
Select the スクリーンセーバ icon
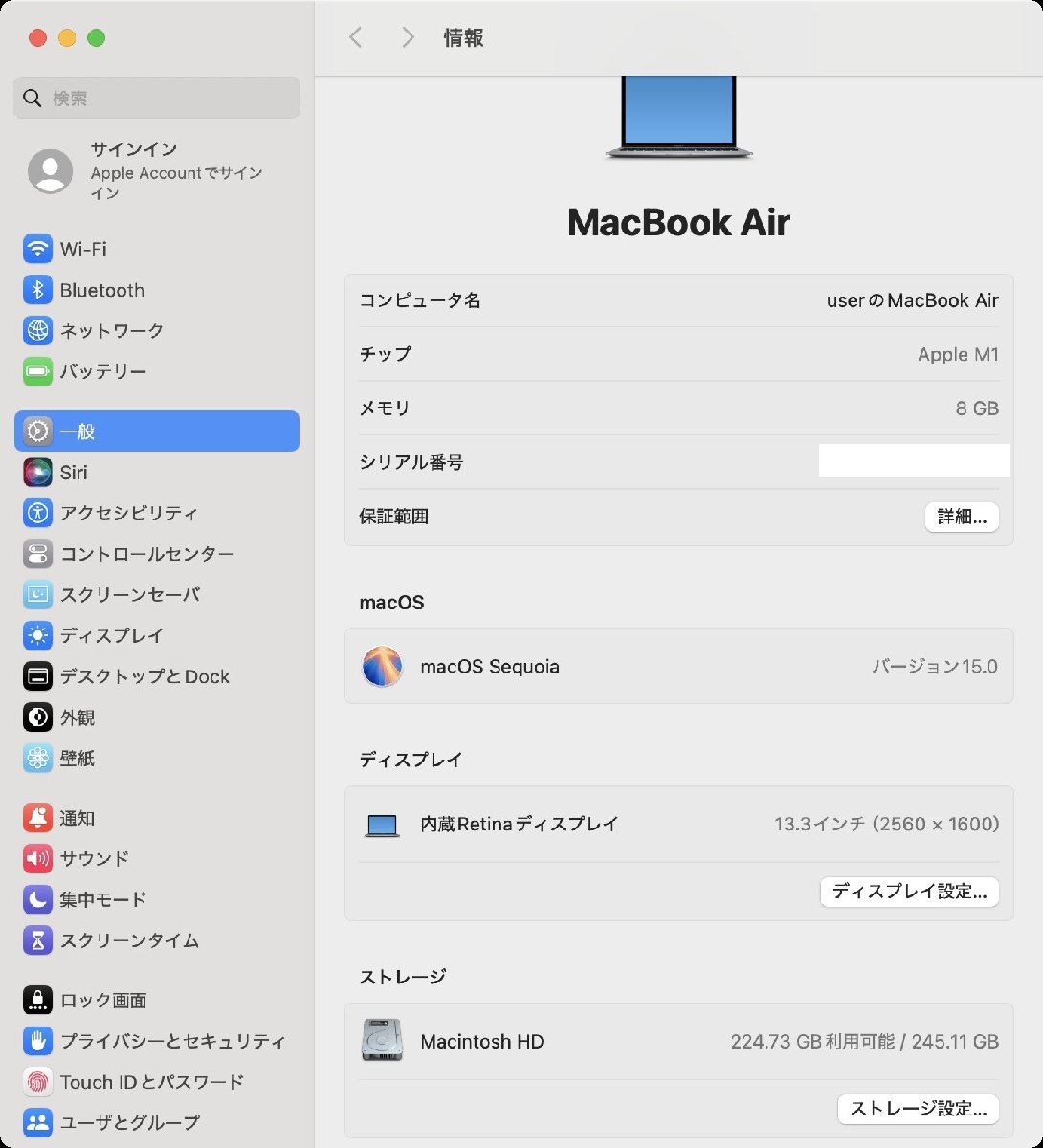(37, 595)
